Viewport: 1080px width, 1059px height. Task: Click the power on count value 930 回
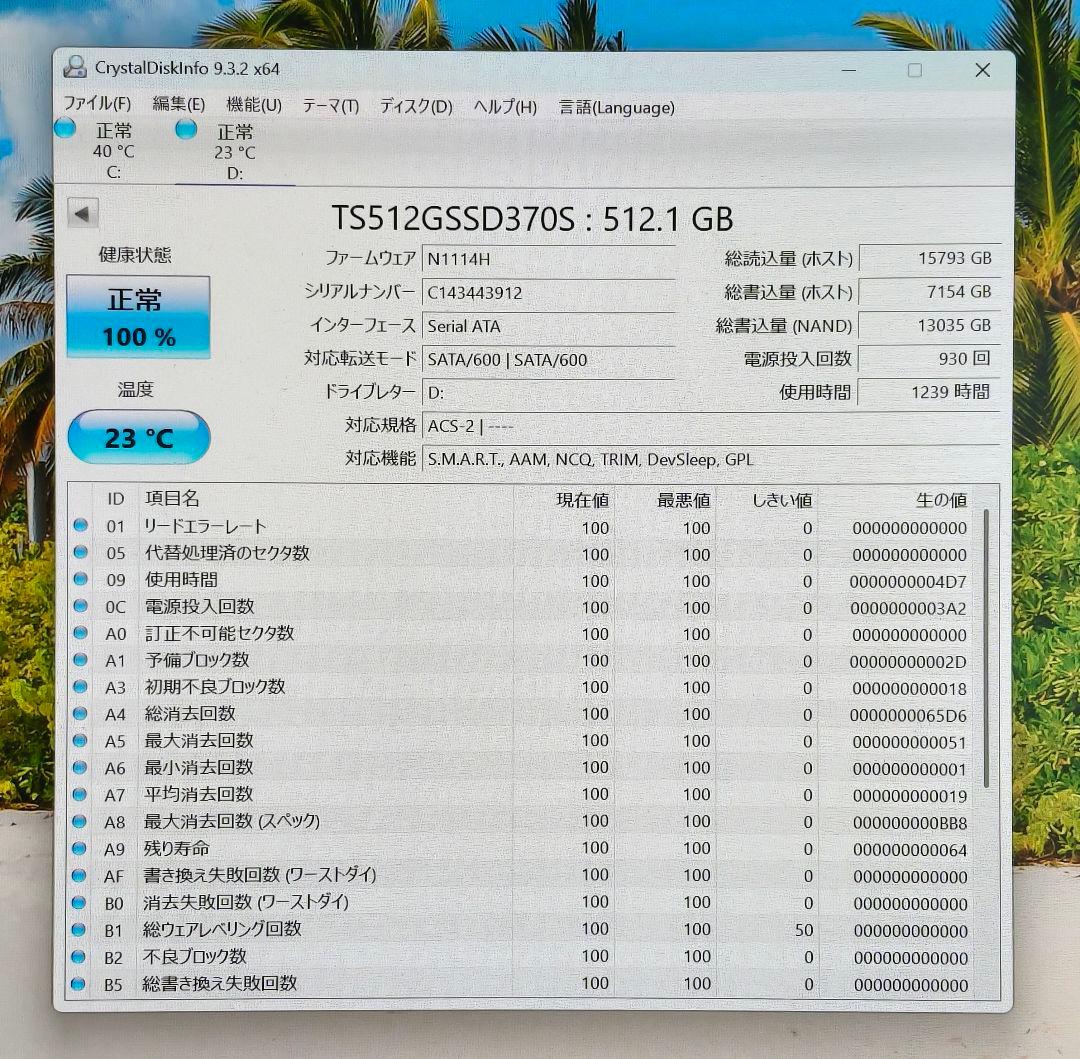point(930,359)
